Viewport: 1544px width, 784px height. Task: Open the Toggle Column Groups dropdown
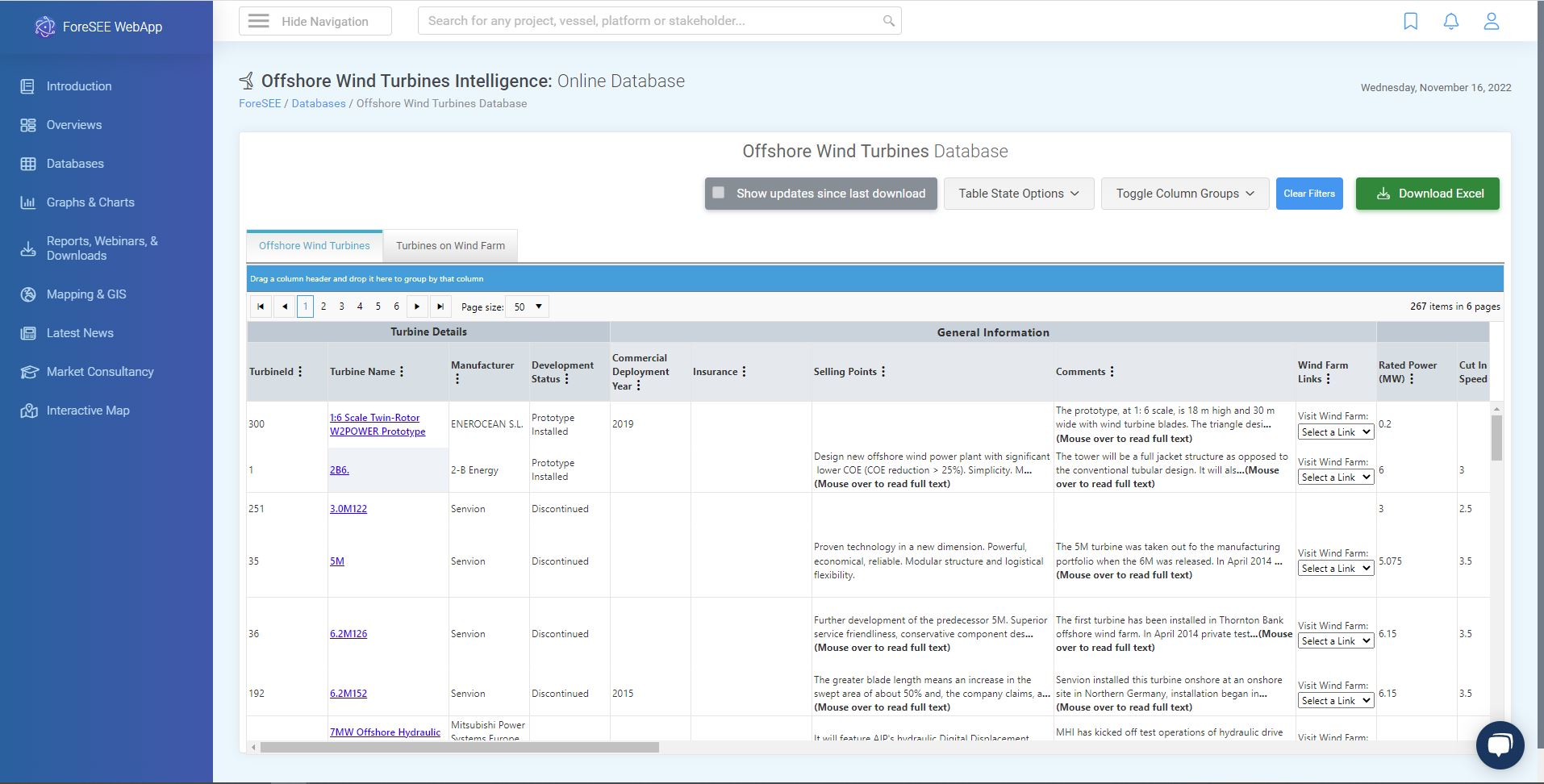coord(1183,193)
